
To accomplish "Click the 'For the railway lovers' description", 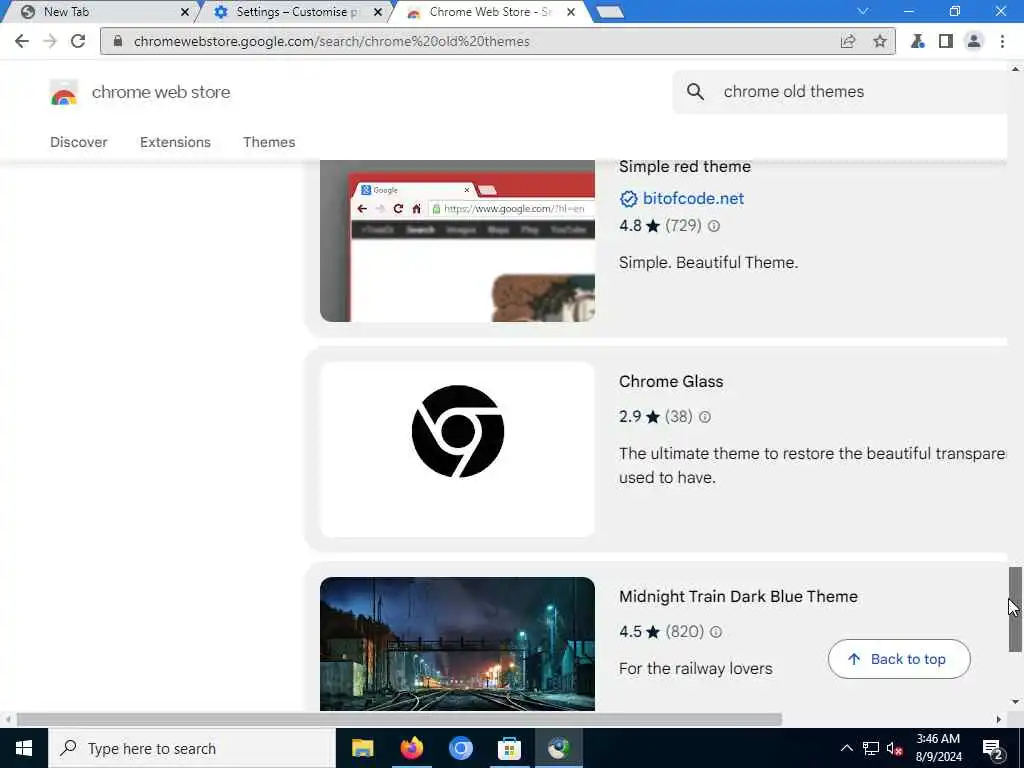I will [x=696, y=669].
